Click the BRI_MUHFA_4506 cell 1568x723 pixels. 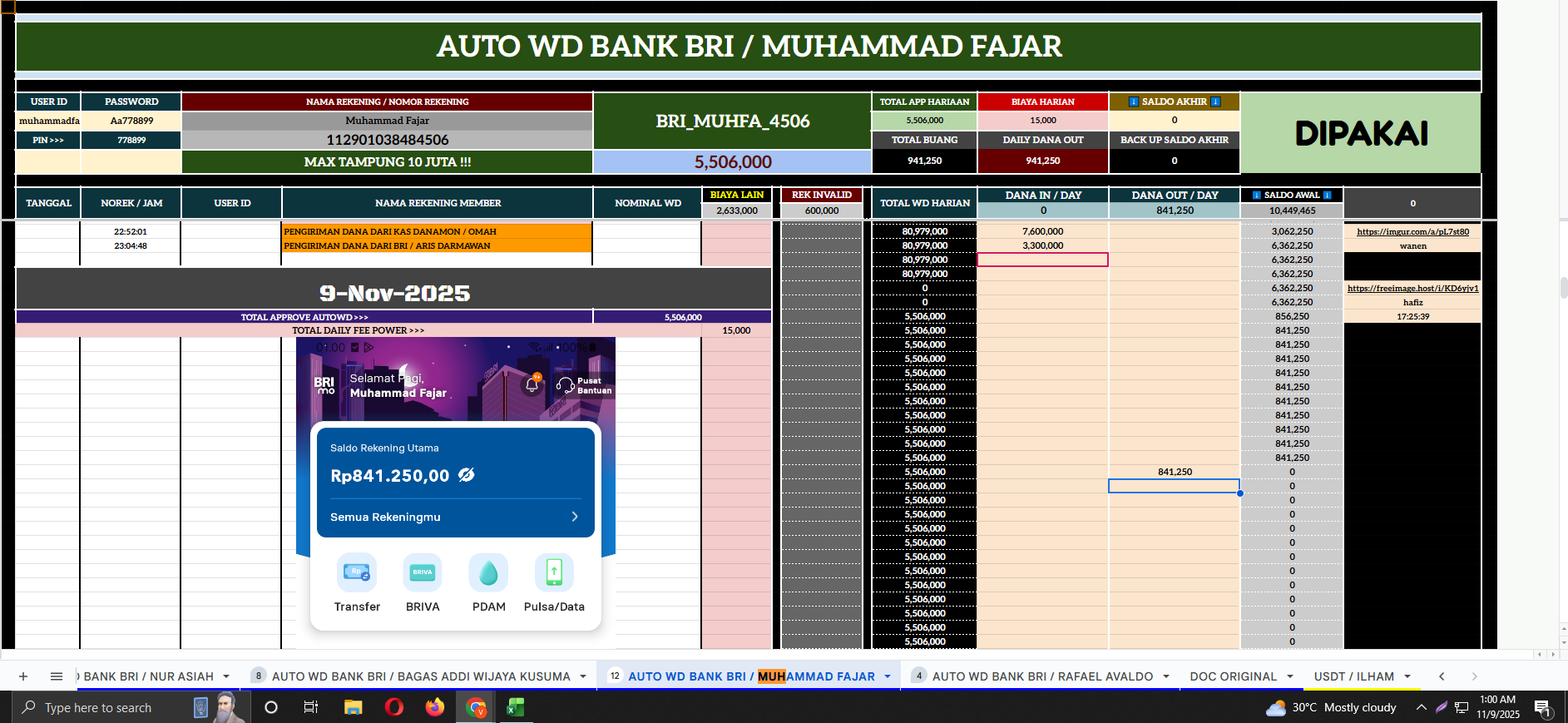732,121
